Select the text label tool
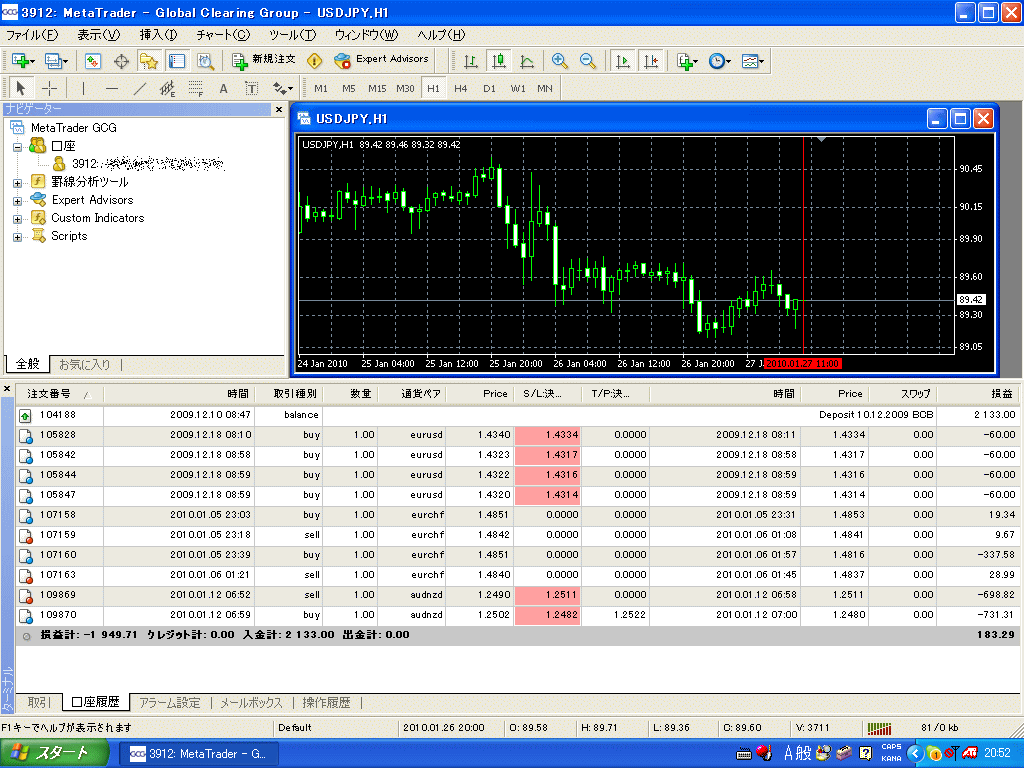Viewport: 1024px width, 768px height. click(223, 88)
